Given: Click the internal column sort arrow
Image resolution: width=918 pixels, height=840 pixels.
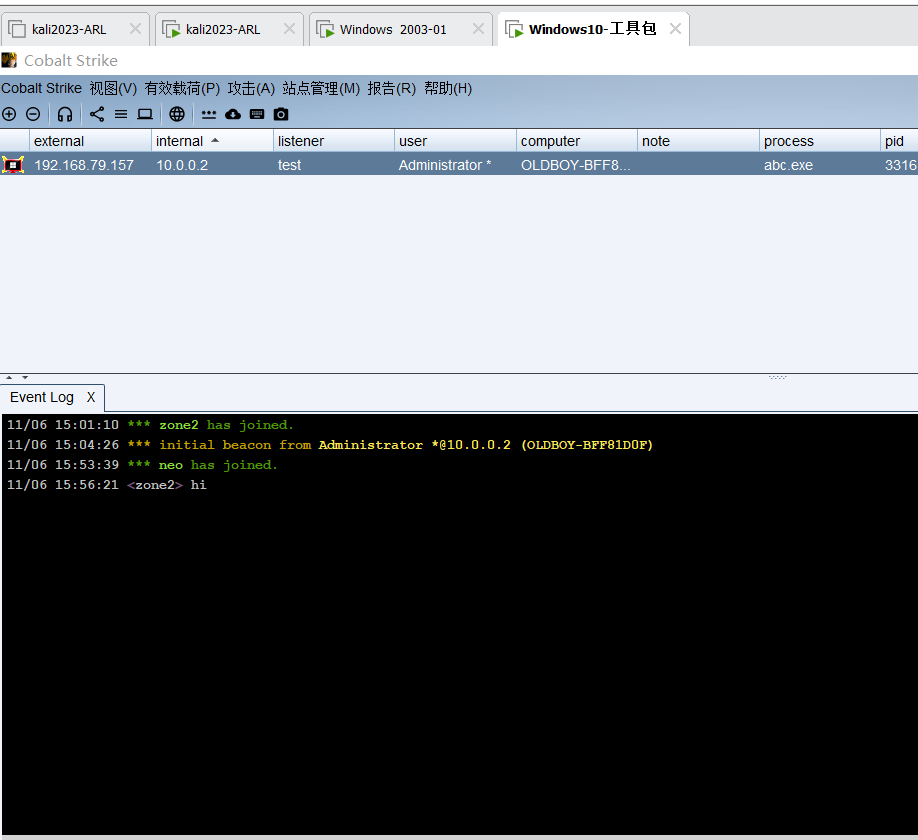Looking at the screenshot, I should 215,140.
